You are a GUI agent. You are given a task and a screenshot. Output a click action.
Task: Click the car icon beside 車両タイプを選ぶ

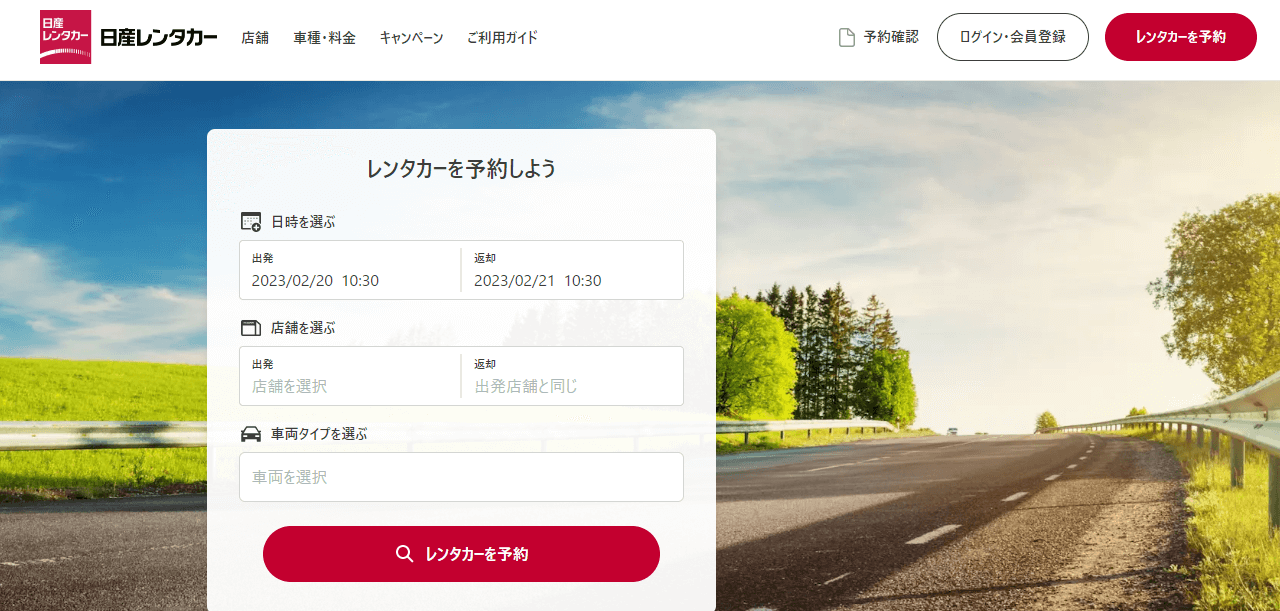click(x=251, y=434)
